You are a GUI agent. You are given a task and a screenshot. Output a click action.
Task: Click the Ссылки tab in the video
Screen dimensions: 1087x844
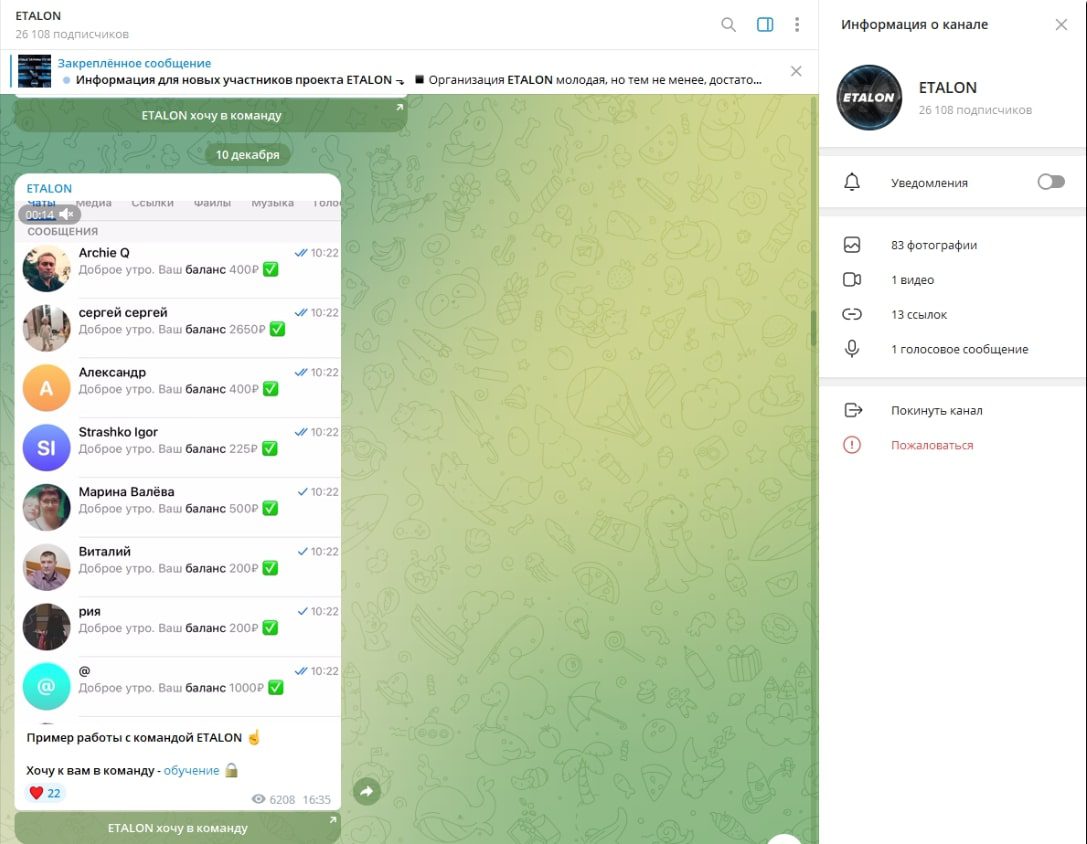153,203
